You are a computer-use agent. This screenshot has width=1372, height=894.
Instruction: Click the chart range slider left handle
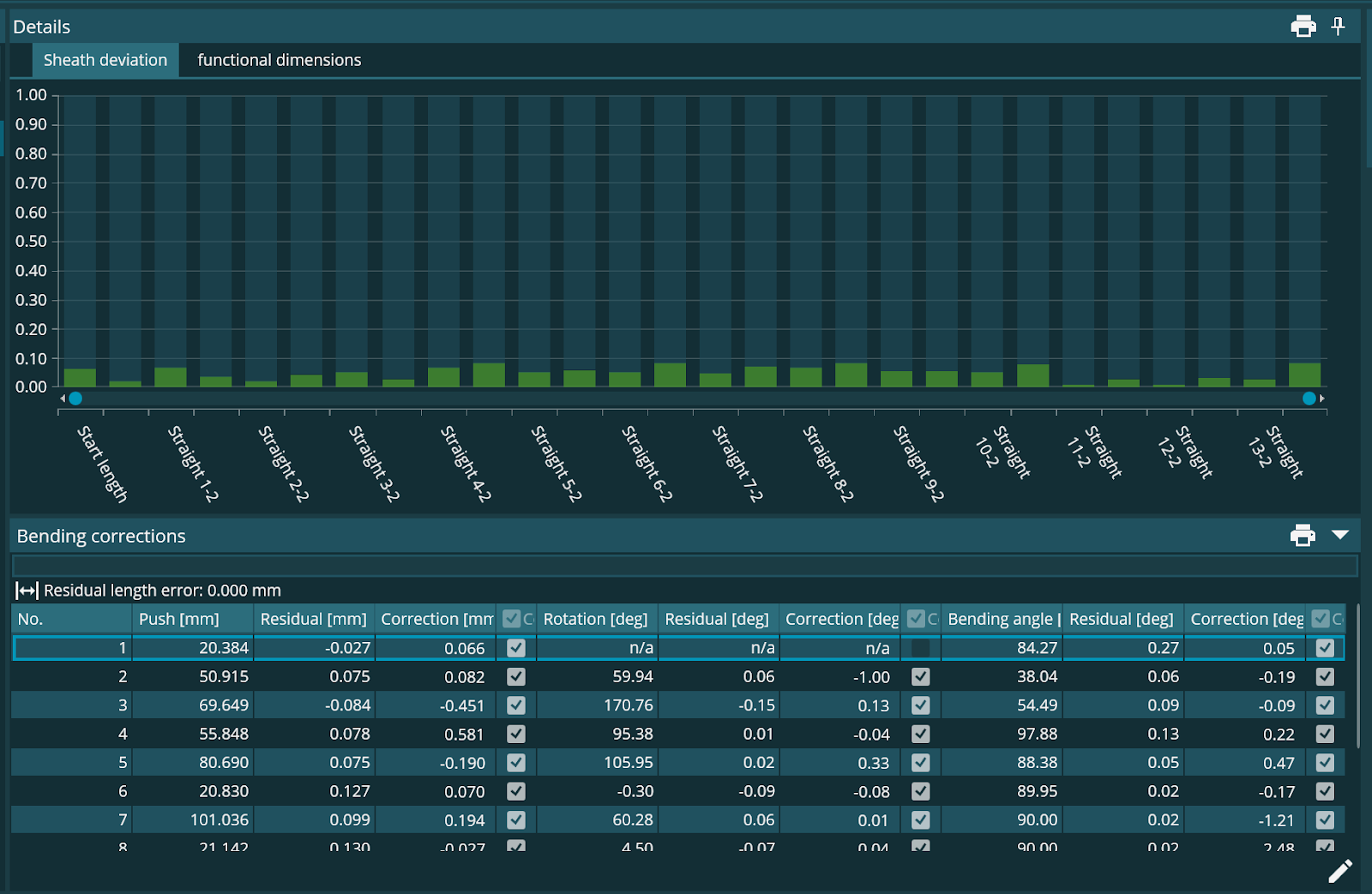(x=75, y=399)
